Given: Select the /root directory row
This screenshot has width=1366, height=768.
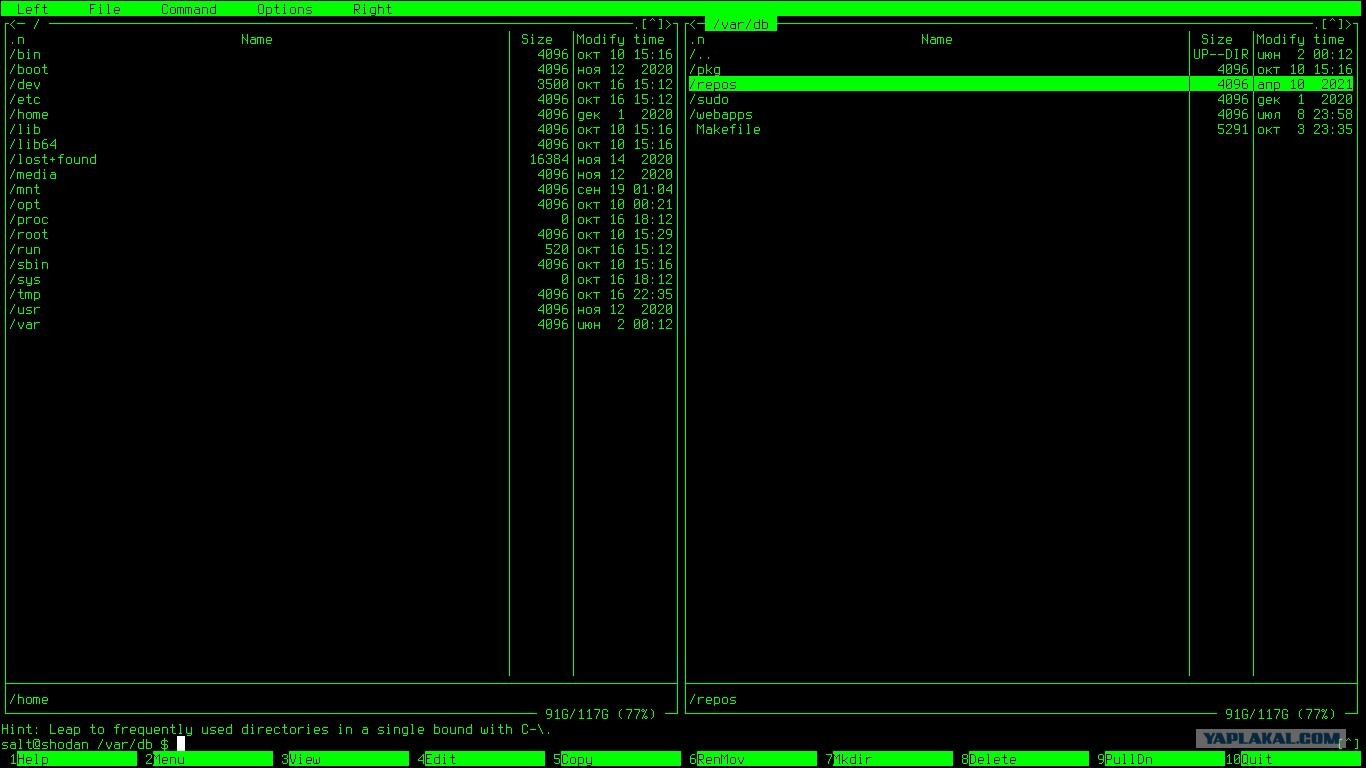Looking at the screenshot, I should [340, 234].
